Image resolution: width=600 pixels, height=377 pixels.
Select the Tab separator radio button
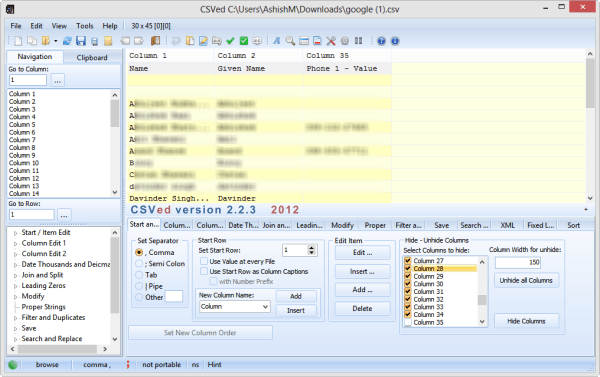point(139,275)
